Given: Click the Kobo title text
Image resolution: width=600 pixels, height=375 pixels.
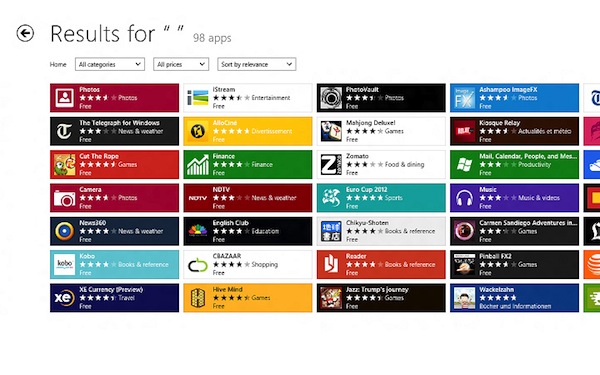Looking at the screenshot, I should tap(87, 256).
